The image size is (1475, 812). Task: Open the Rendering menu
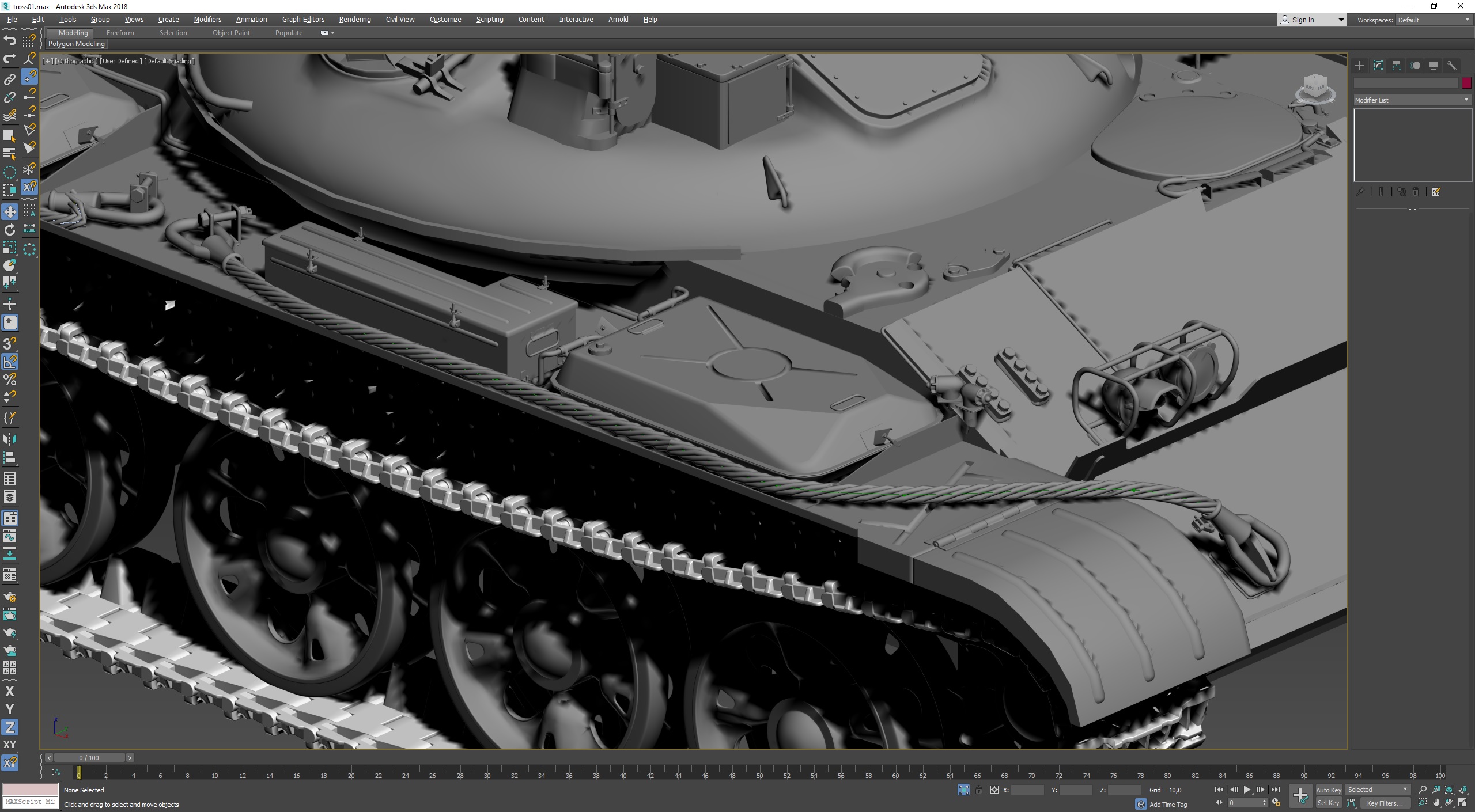[354, 20]
